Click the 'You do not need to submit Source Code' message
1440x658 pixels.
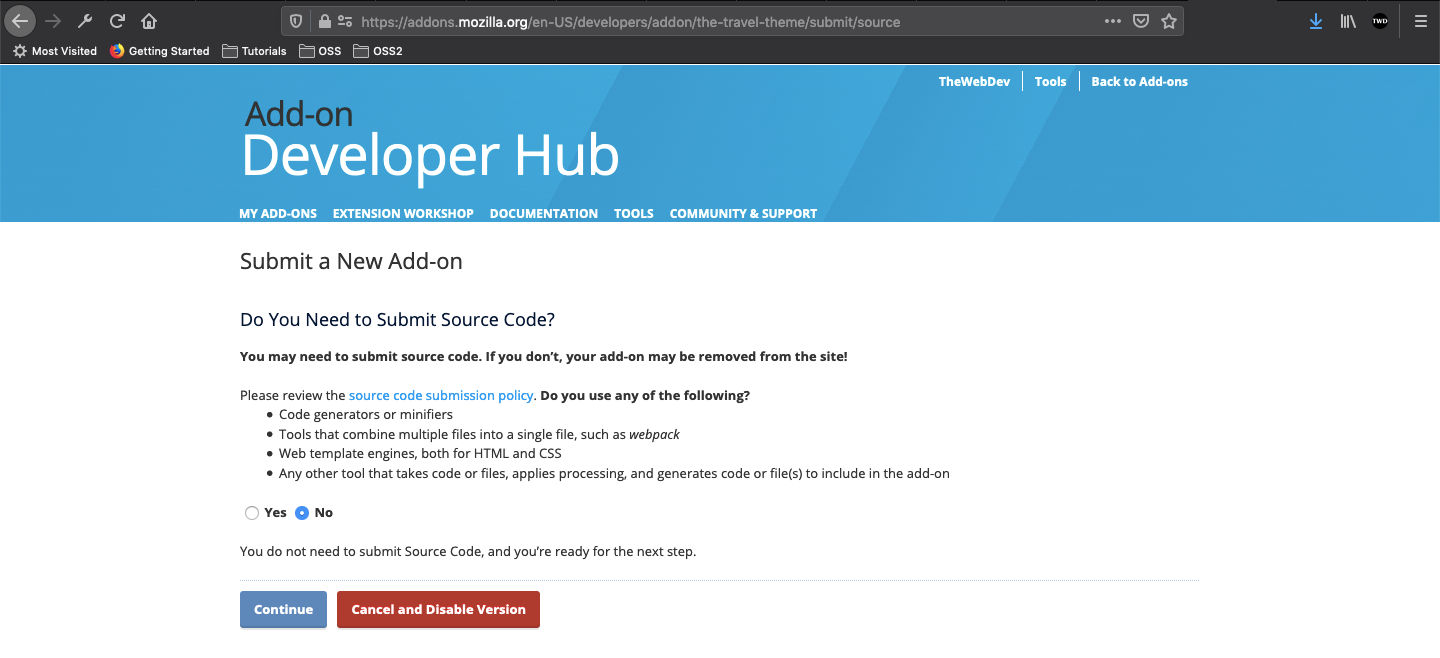click(x=468, y=552)
